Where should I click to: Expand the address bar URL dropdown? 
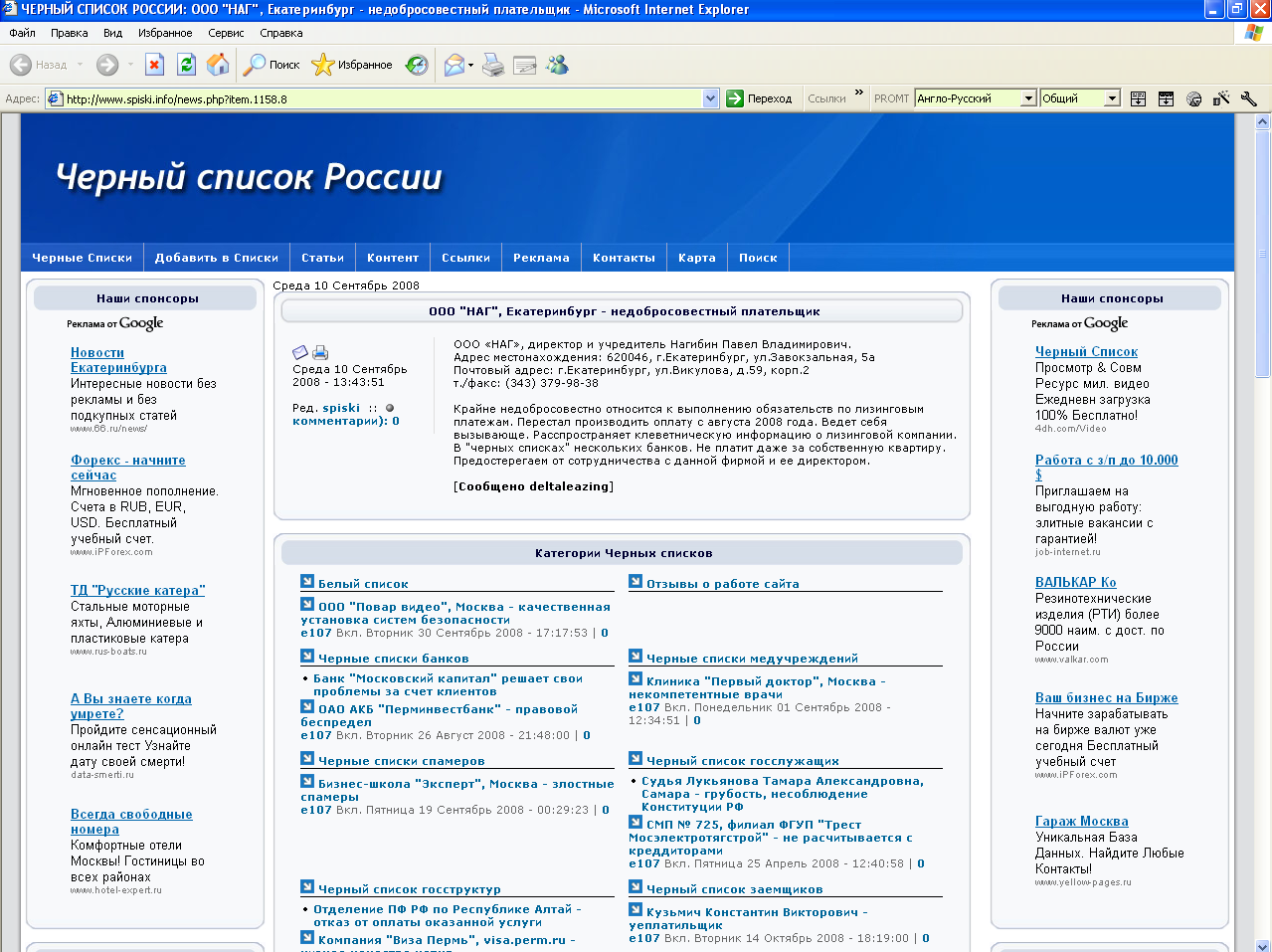710,98
